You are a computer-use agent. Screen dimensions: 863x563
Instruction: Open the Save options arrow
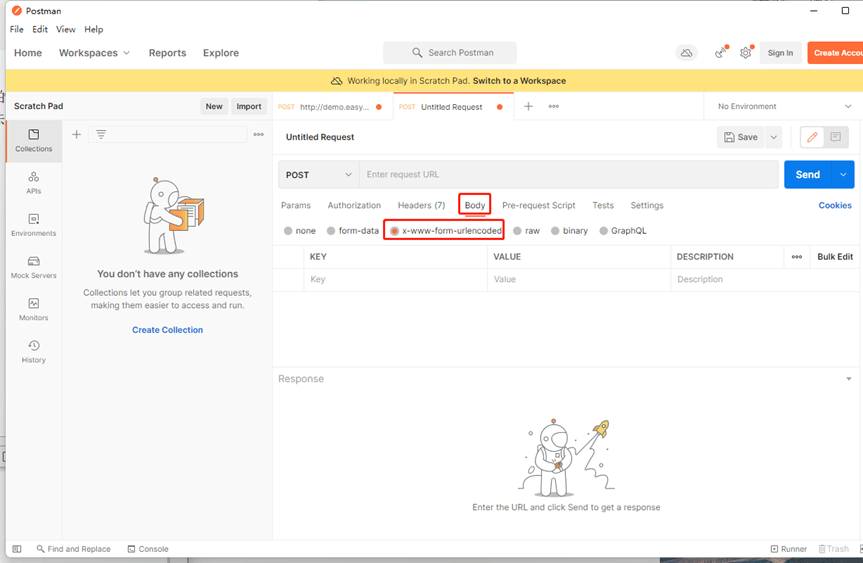(773, 137)
